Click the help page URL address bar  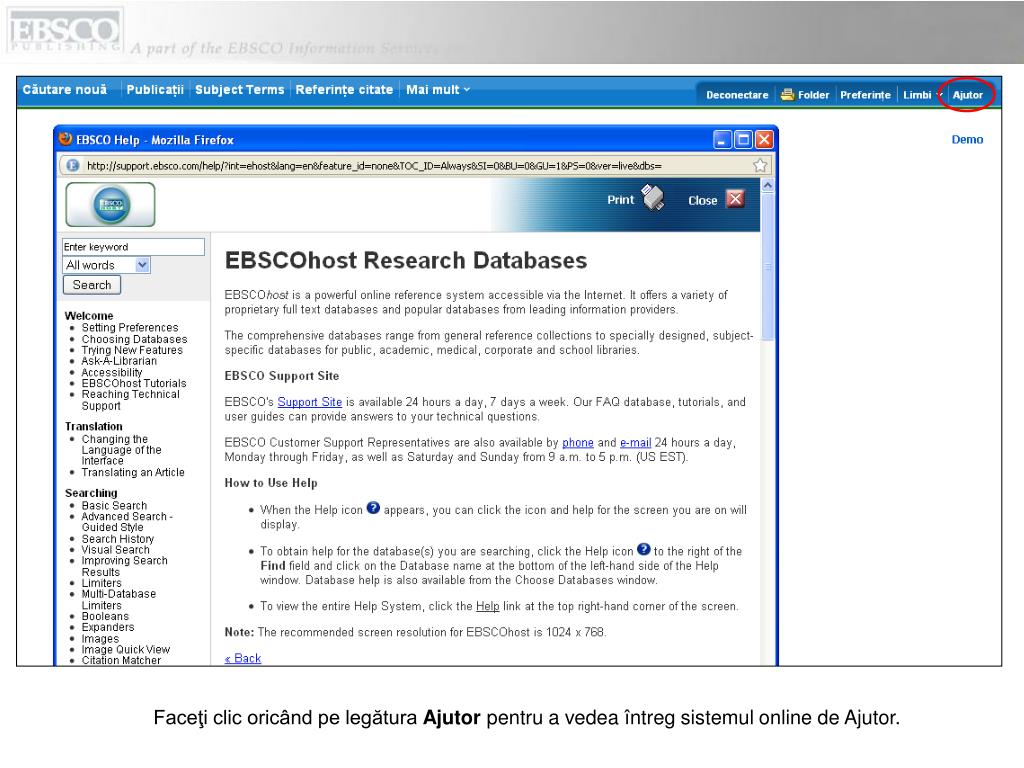417,166
